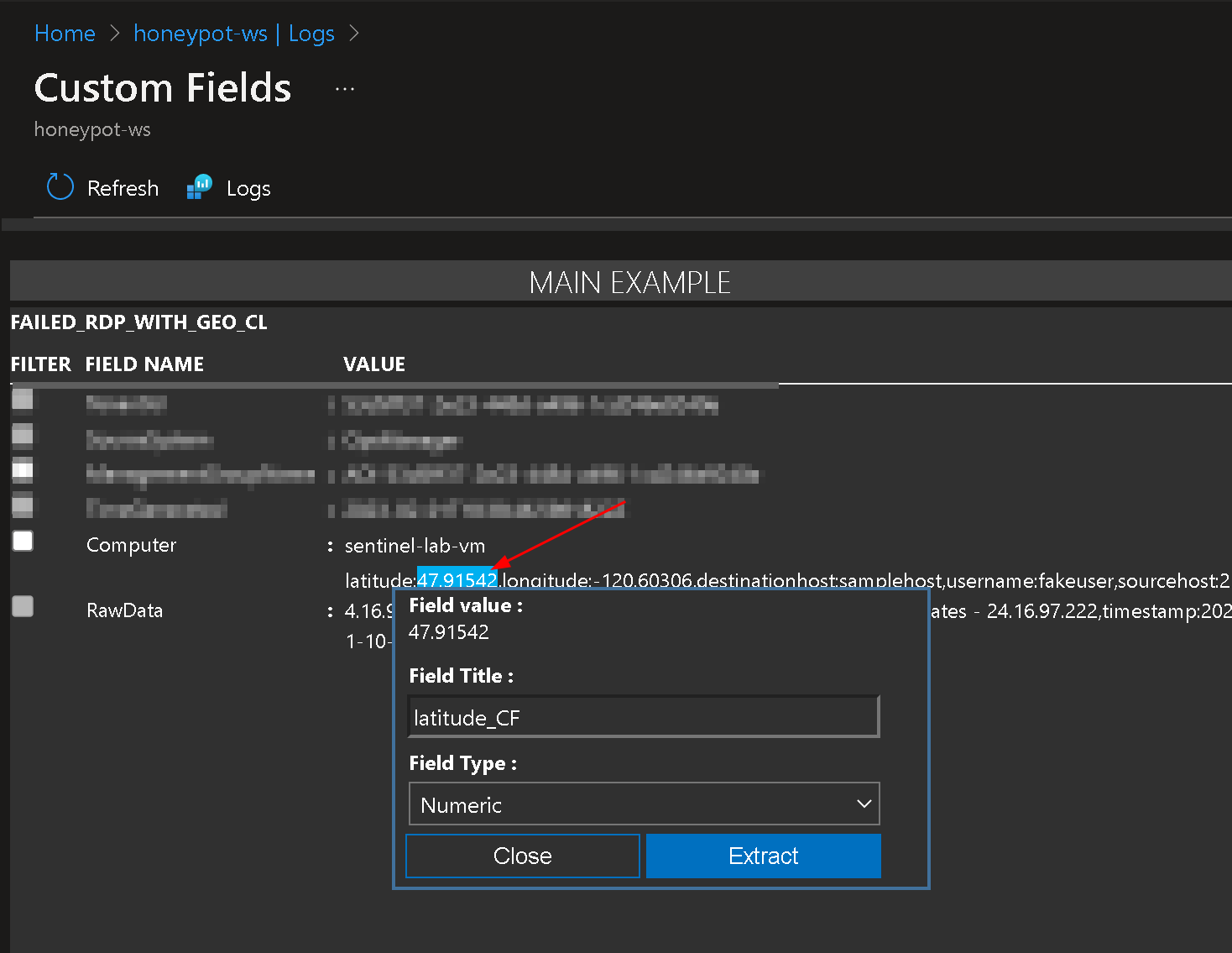Click the Close button
The image size is (1232, 953).
click(x=522, y=856)
